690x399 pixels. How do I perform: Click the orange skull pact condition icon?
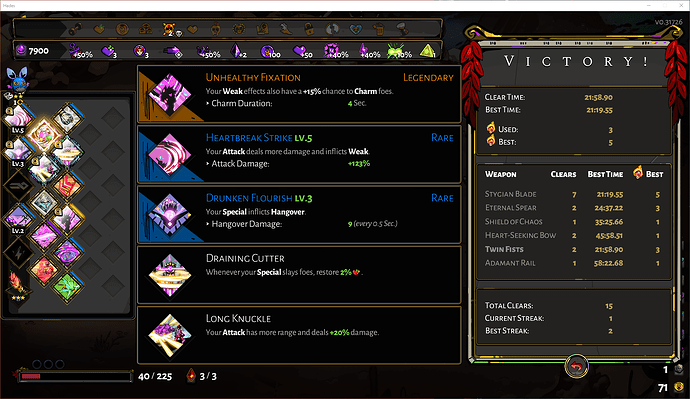169,29
